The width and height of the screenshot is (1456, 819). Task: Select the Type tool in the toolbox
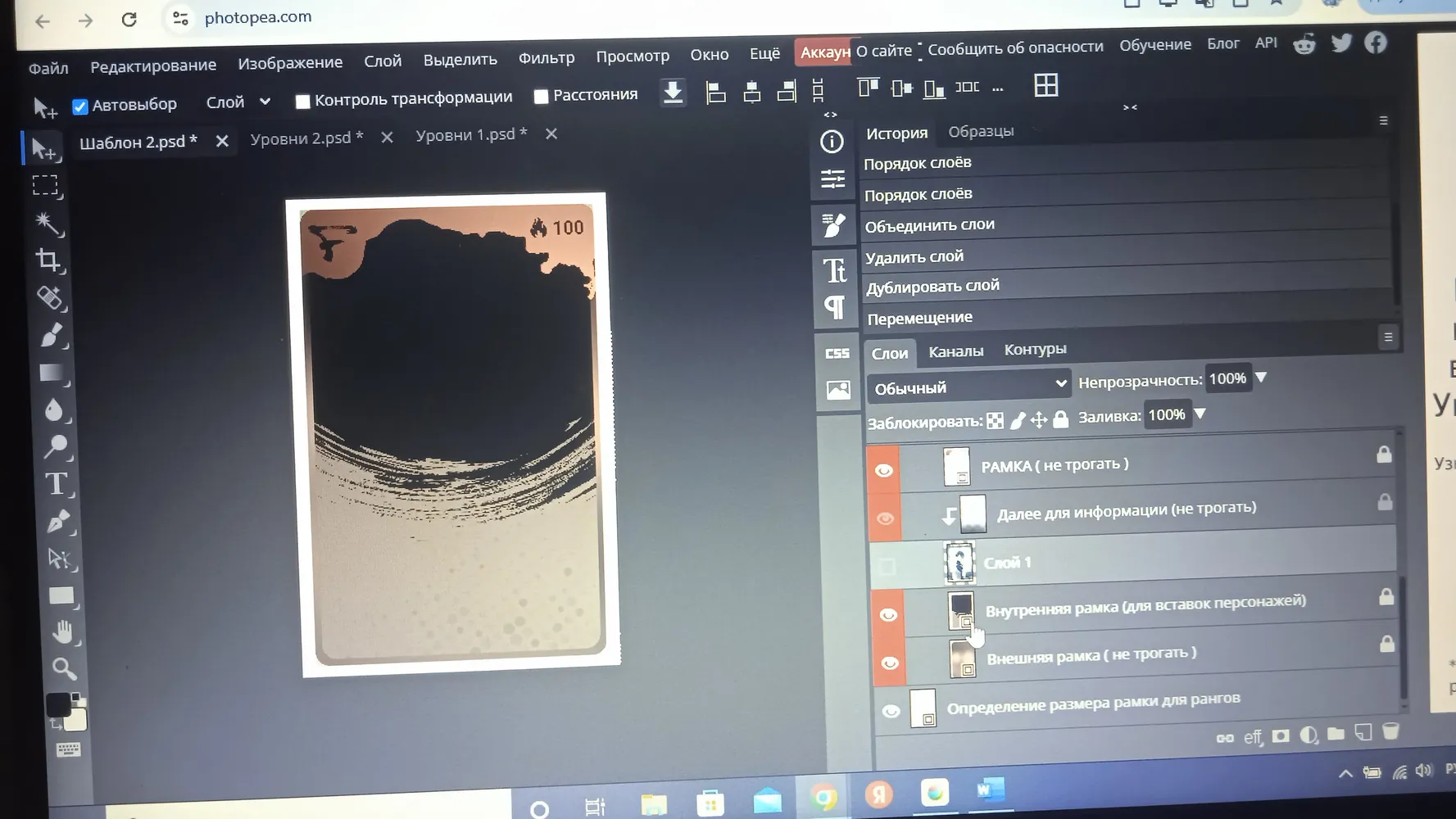click(57, 484)
